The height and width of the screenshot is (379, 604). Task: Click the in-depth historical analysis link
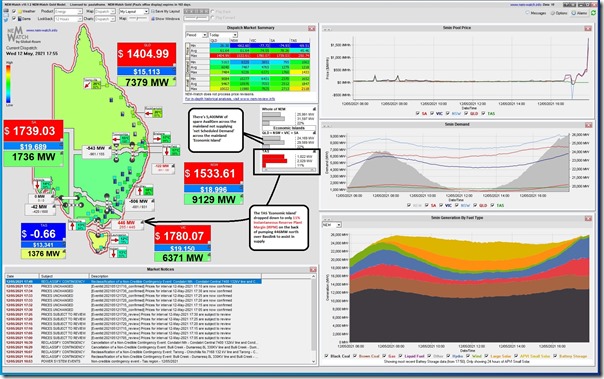230,99
